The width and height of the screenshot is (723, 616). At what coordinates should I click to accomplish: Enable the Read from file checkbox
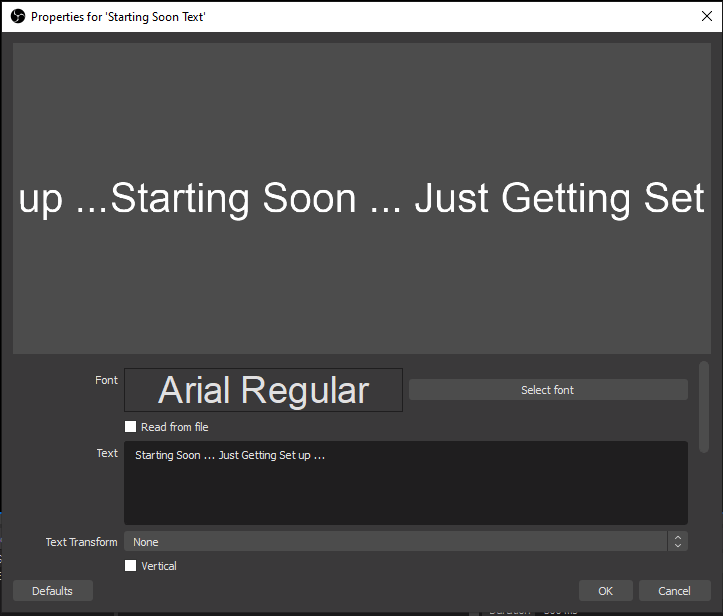pos(131,427)
